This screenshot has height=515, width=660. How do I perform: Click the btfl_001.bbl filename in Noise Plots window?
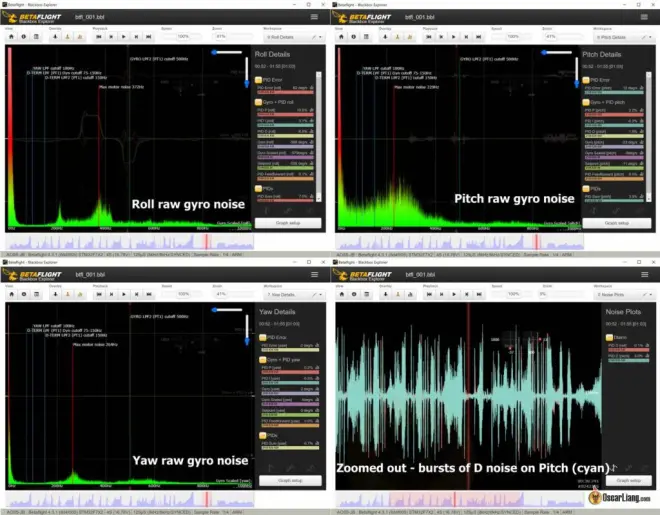(x=420, y=275)
